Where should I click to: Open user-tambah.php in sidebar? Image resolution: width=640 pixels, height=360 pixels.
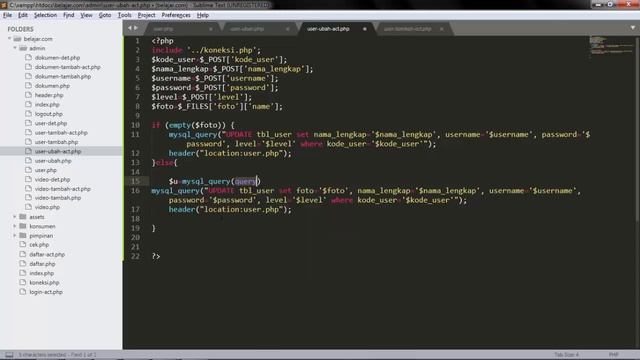click(x=56, y=142)
